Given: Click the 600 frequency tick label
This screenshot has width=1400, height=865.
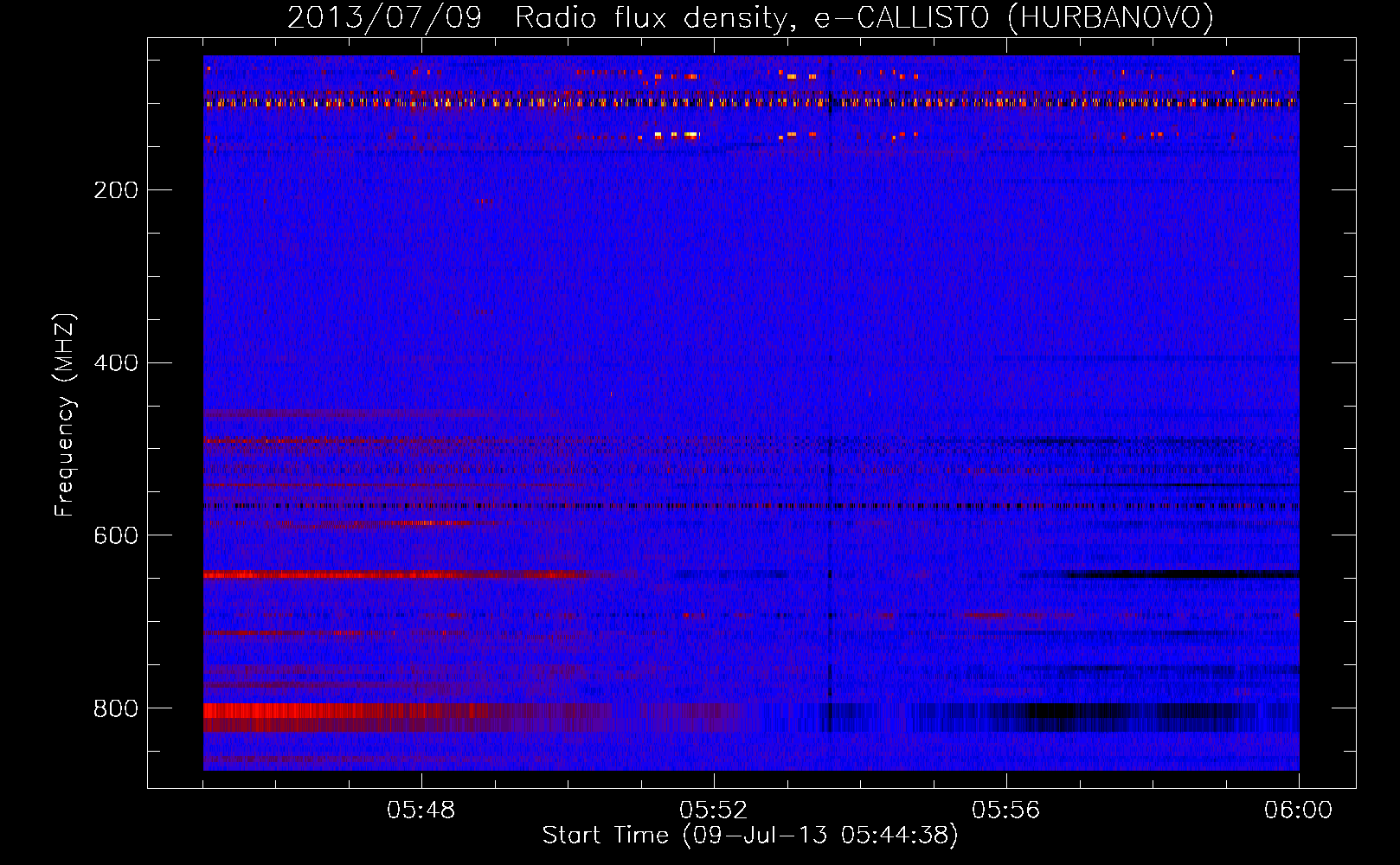Looking at the screenshot, I should click(x=116, y=536).
